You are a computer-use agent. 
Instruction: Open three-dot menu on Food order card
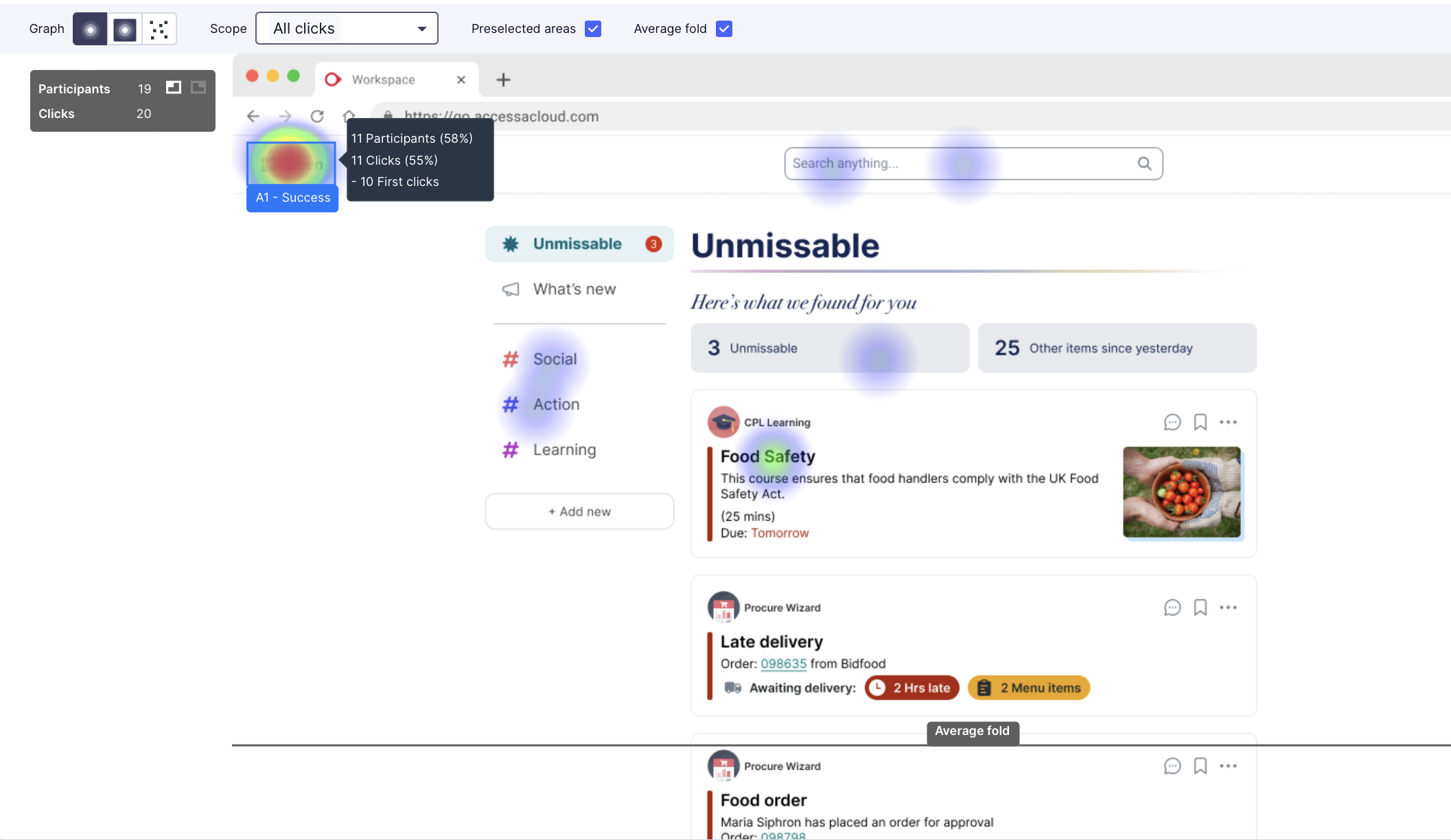[x=1228, y=766]
